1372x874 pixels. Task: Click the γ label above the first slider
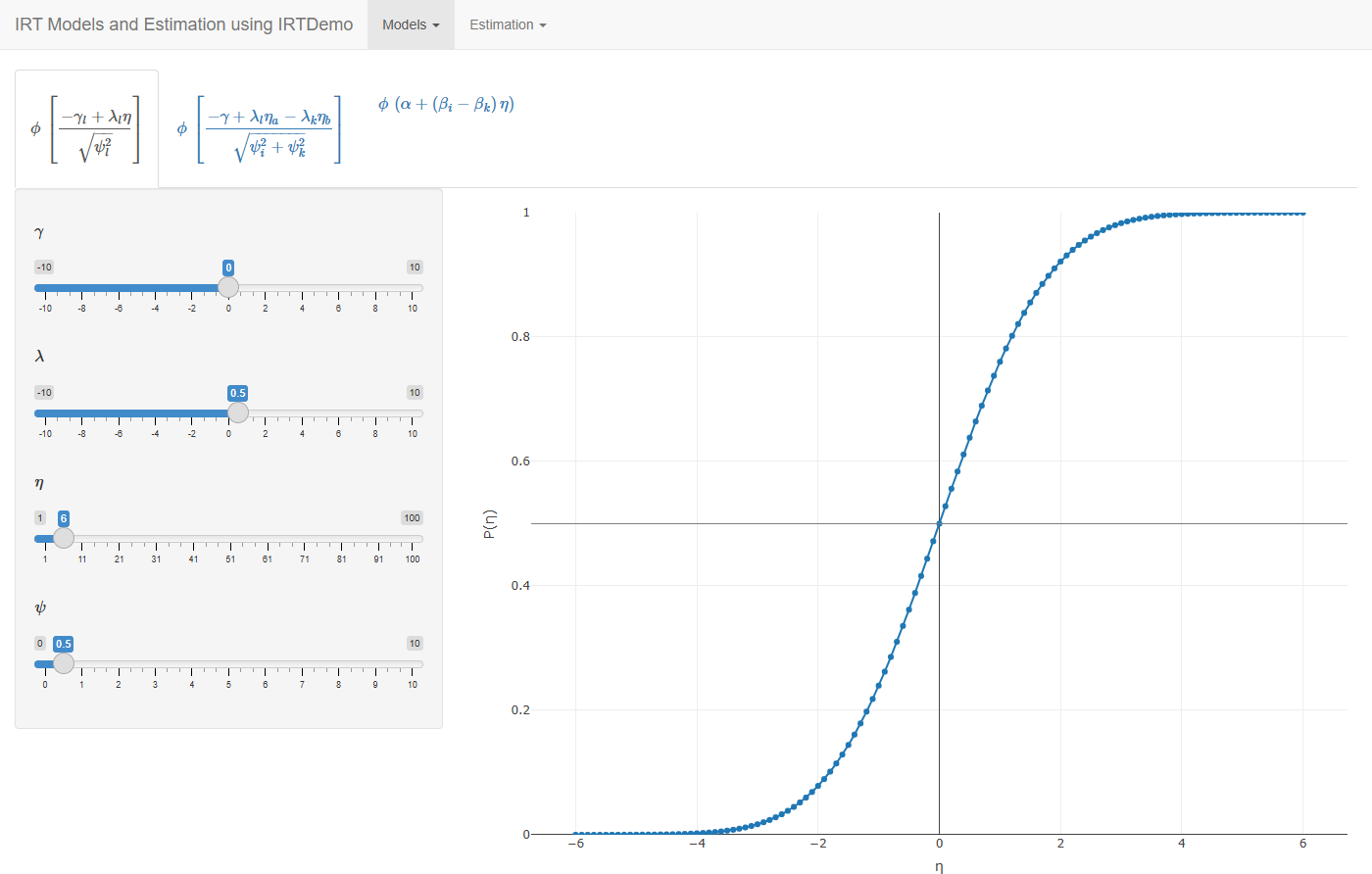click(x=39, y=232)
